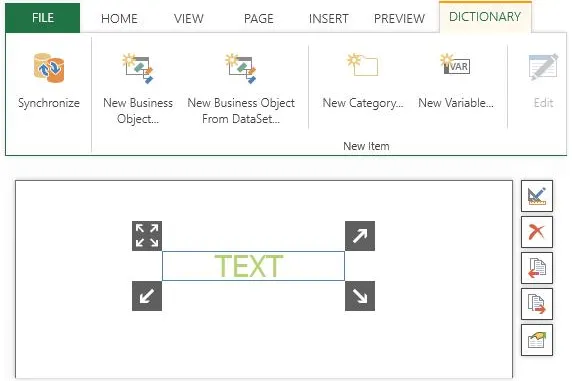Image resolution: width=572 pixels, height=381 pixels.
Task: Click the design ruler checkmark icon
Action: [x=537, y=196]
